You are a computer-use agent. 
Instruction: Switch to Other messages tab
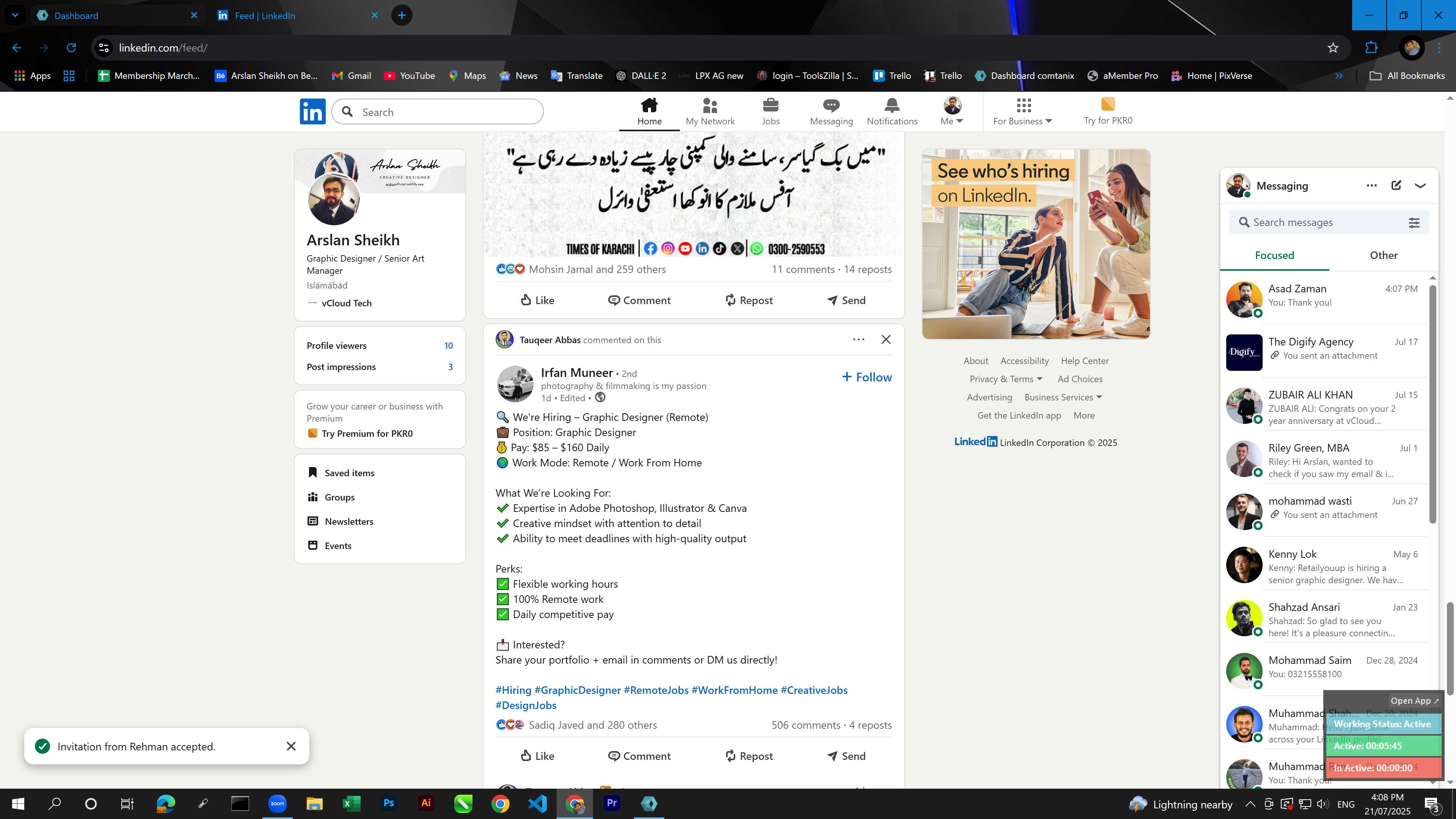tap(1383, 256)
